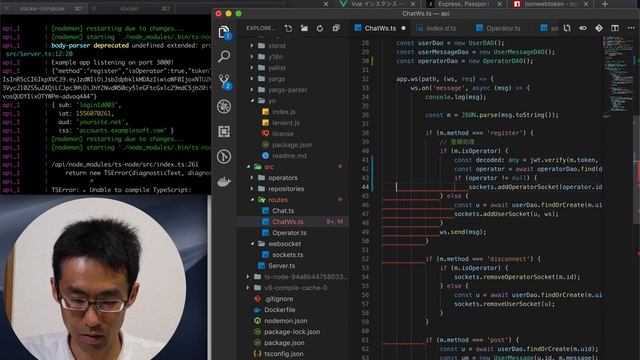
Task: Open the .gitignore file
Action: [x=278, y=299]
